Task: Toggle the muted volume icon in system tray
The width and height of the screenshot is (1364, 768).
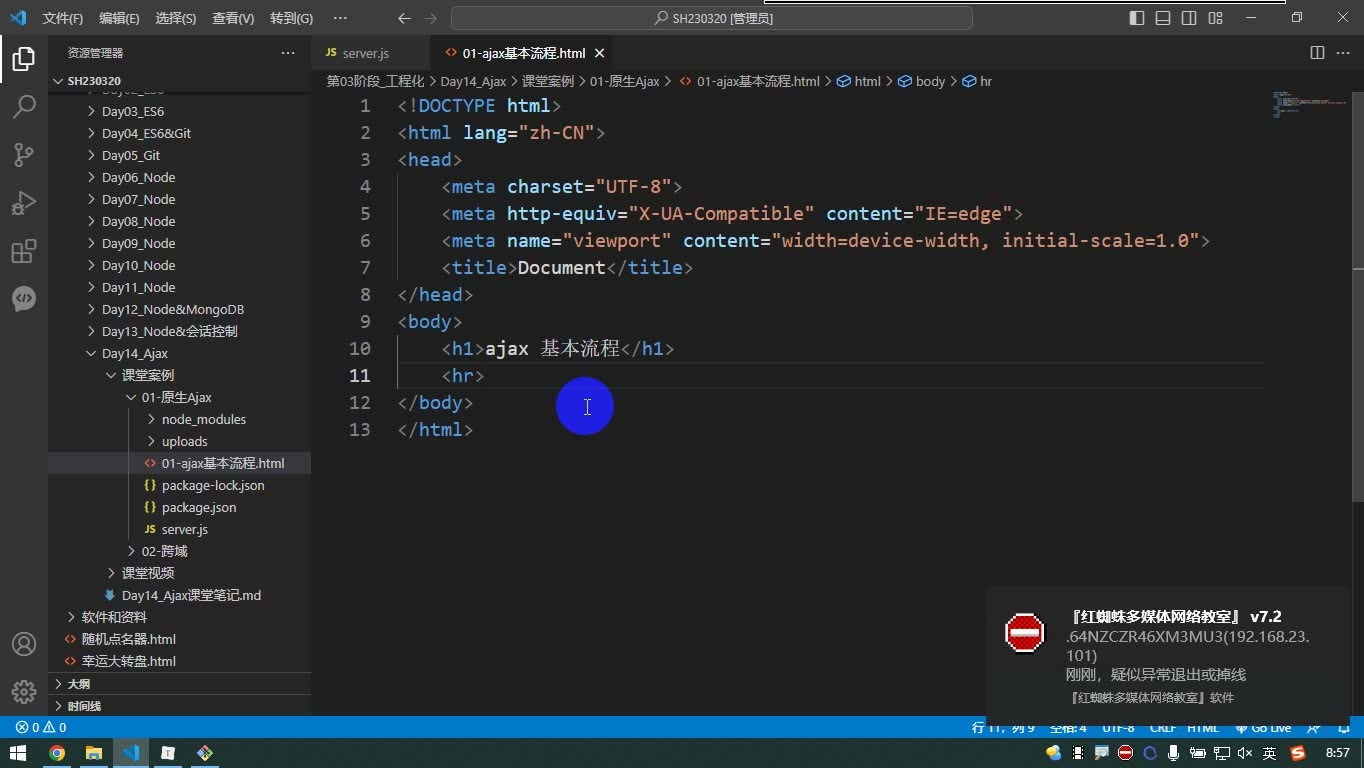Action: (1245, 753)
